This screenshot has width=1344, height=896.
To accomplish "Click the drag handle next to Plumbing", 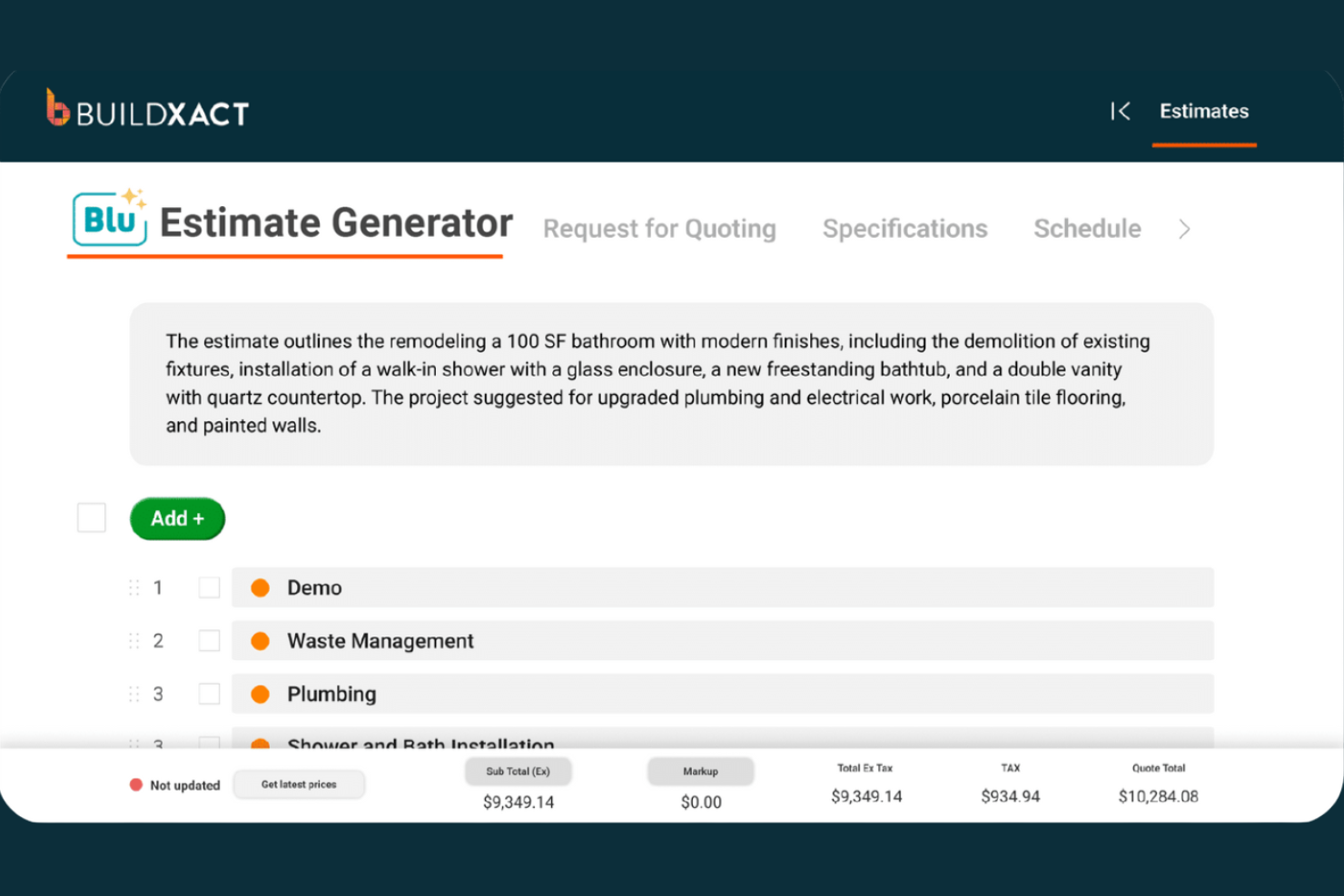I will click(133, 694).
